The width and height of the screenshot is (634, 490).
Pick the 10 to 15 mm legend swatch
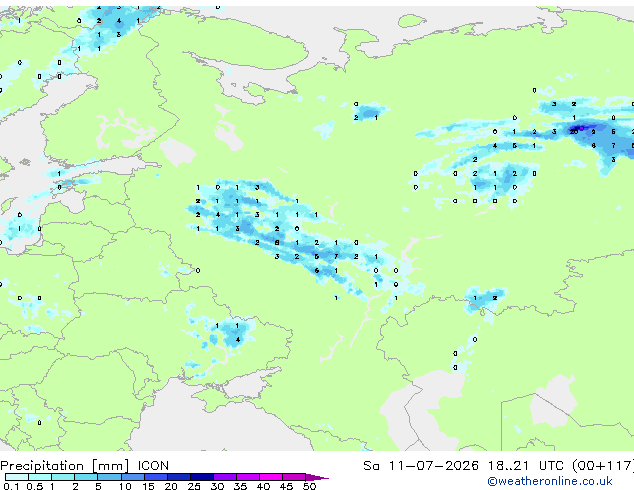coord(132,477)
